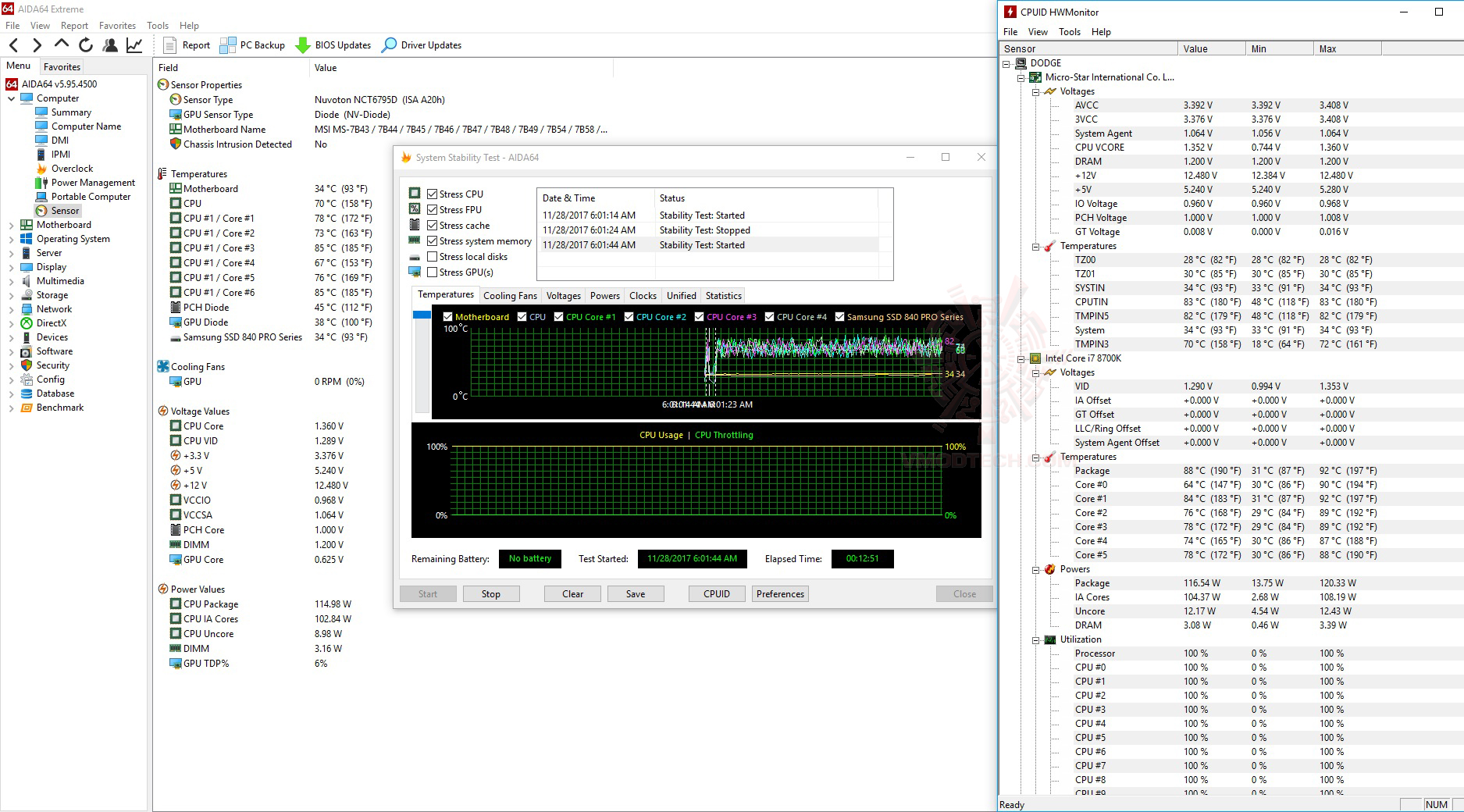Click the Up arrow in AIDA64 toolbar
The width and height of the screenshot is (1464, 812).
click(62, 45)
